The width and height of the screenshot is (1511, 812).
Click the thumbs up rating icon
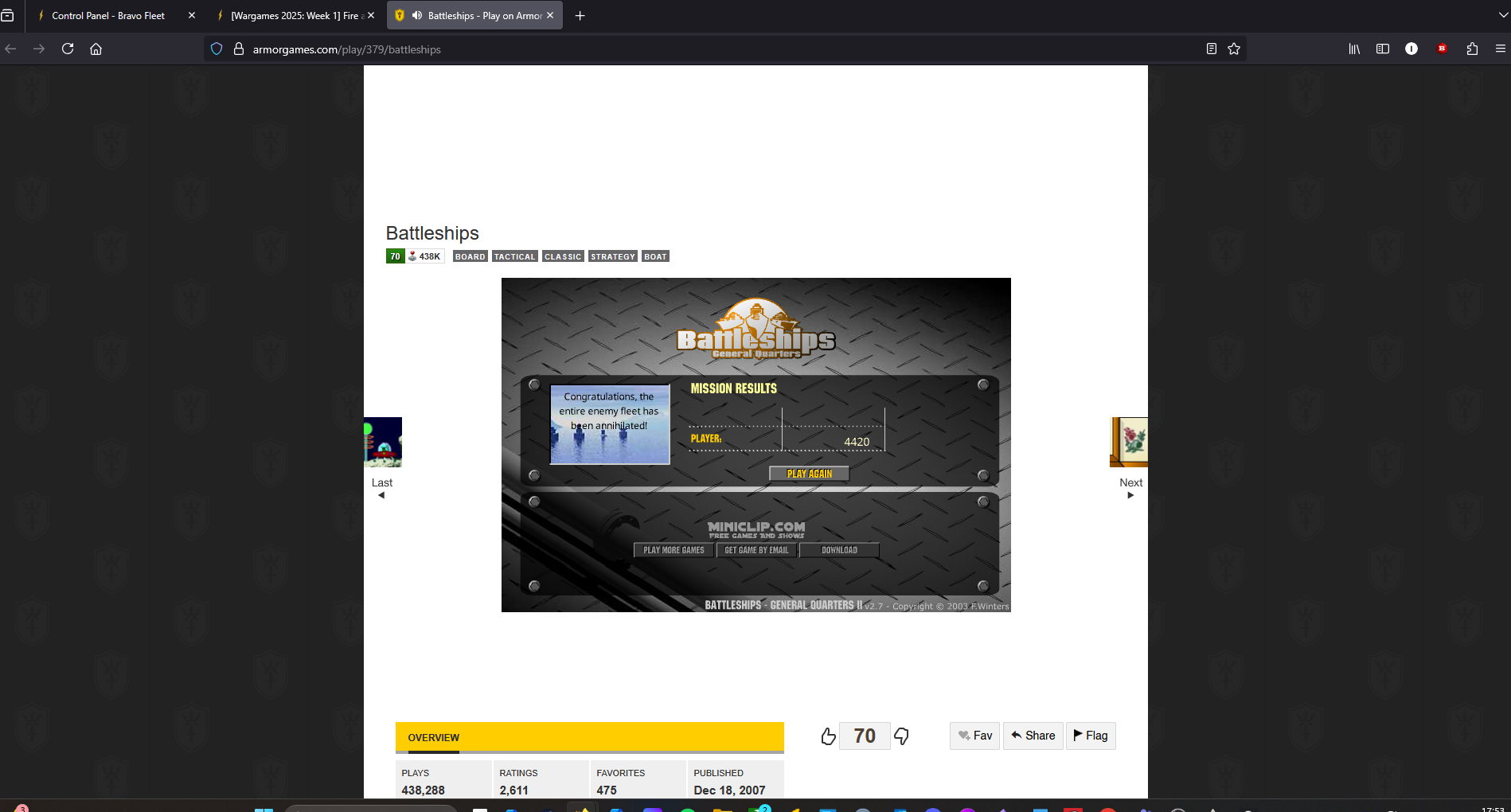tap(828, 736)
